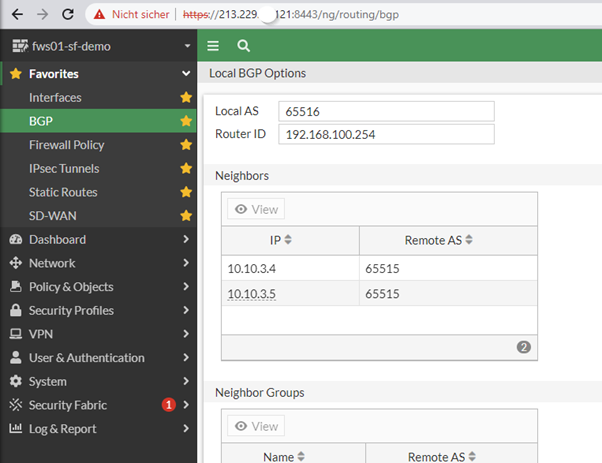Click the browser address bar URL
This screenshot has width=602, height=463.
[x=291, y=15]
